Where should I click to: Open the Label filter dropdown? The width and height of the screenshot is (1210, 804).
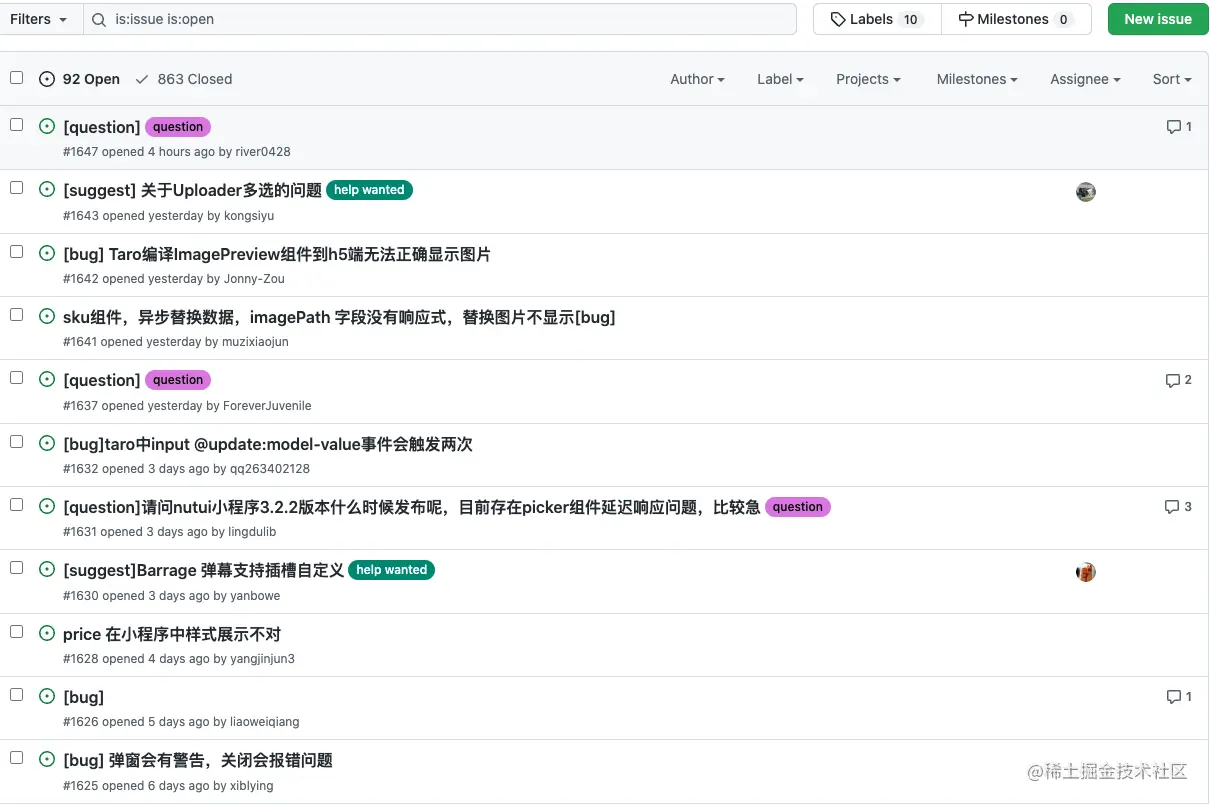(x=780, y=79)
